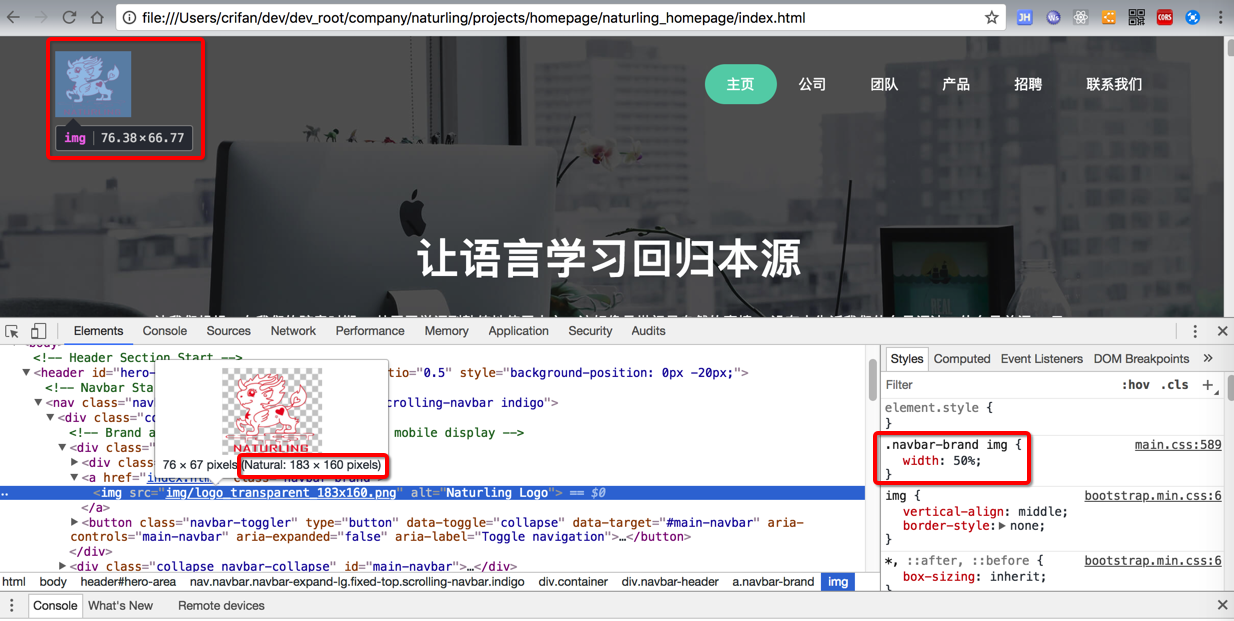Click the 联系我们 nav link

click(1114, 84)
